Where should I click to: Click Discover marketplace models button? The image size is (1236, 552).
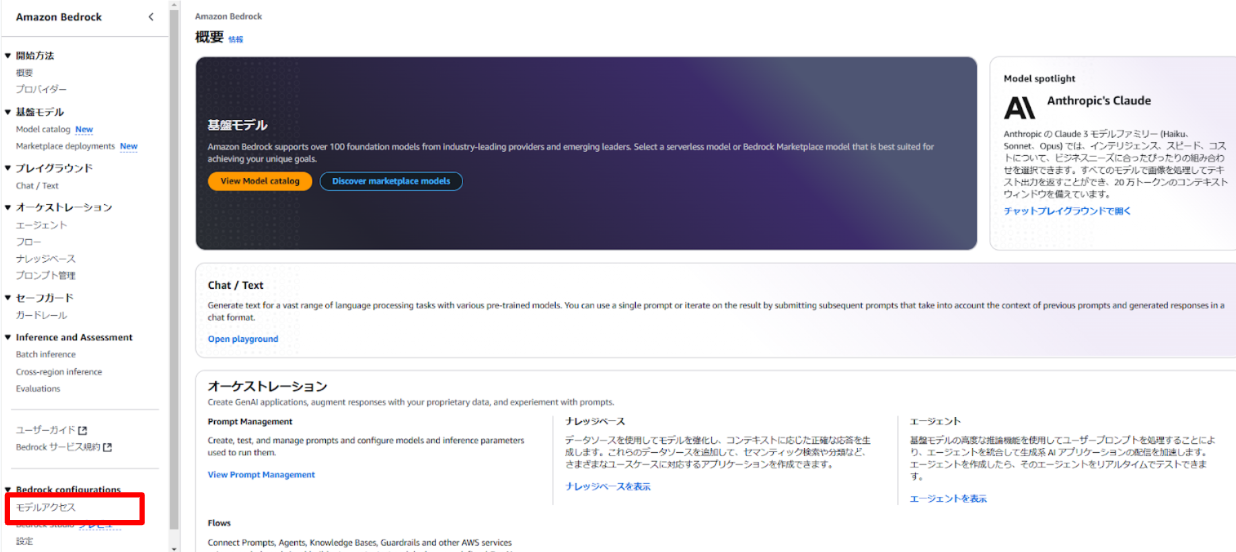(x=391, y=181)
